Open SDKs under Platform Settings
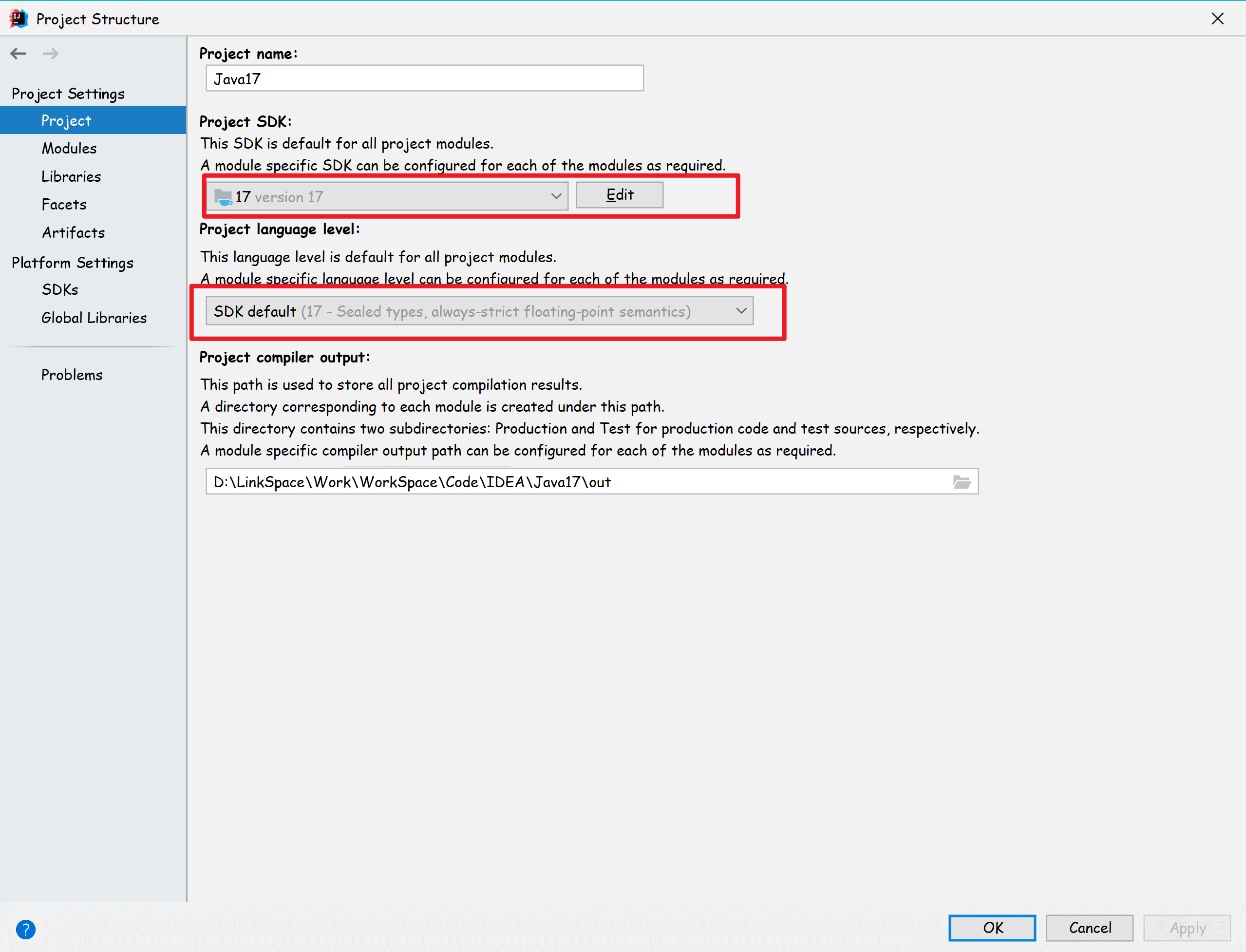The height and width of the screenshot is (952, 1246). (59, 289)
